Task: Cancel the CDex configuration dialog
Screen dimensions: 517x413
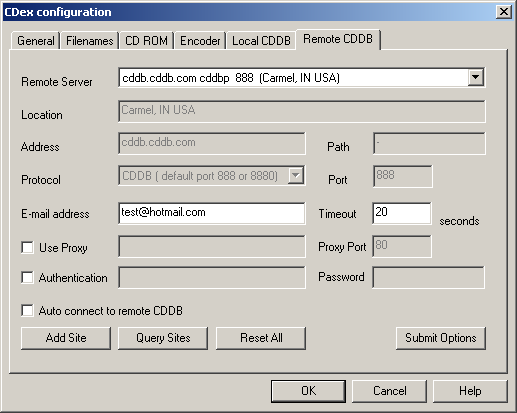Action: pyautogui.click(x=389, y=391)
